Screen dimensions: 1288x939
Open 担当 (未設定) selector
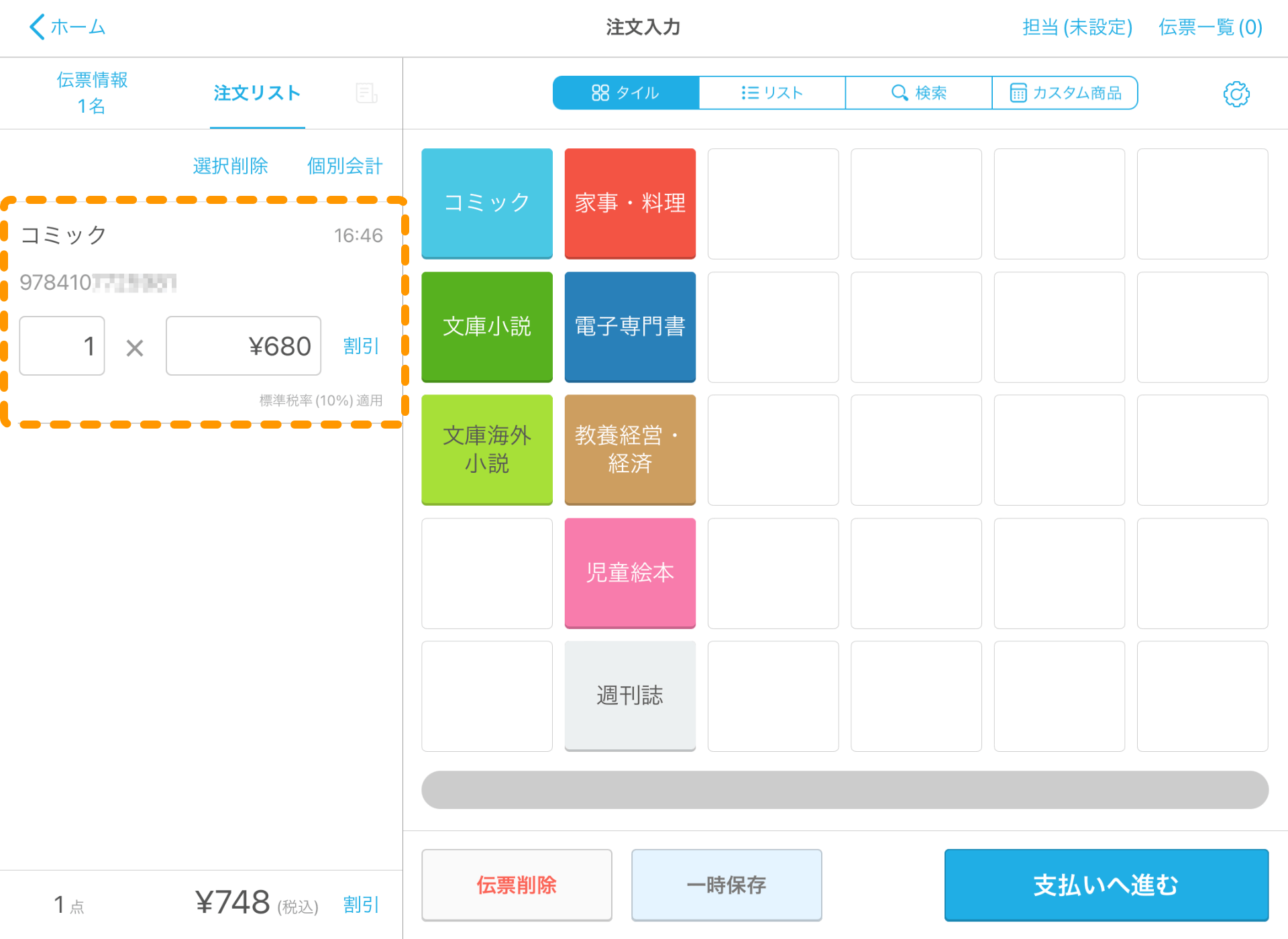click(1077, 27)
